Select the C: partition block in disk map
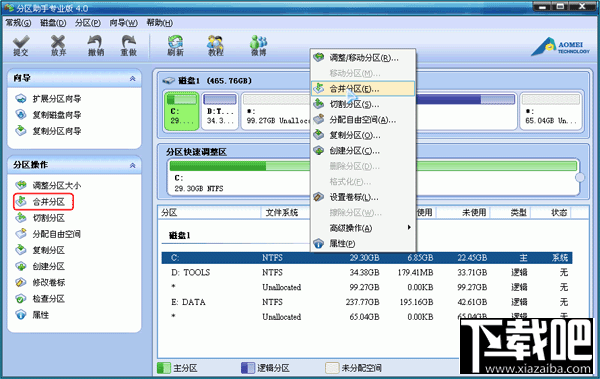This screenshot has width=600, height=379. (x=182, y=111)
